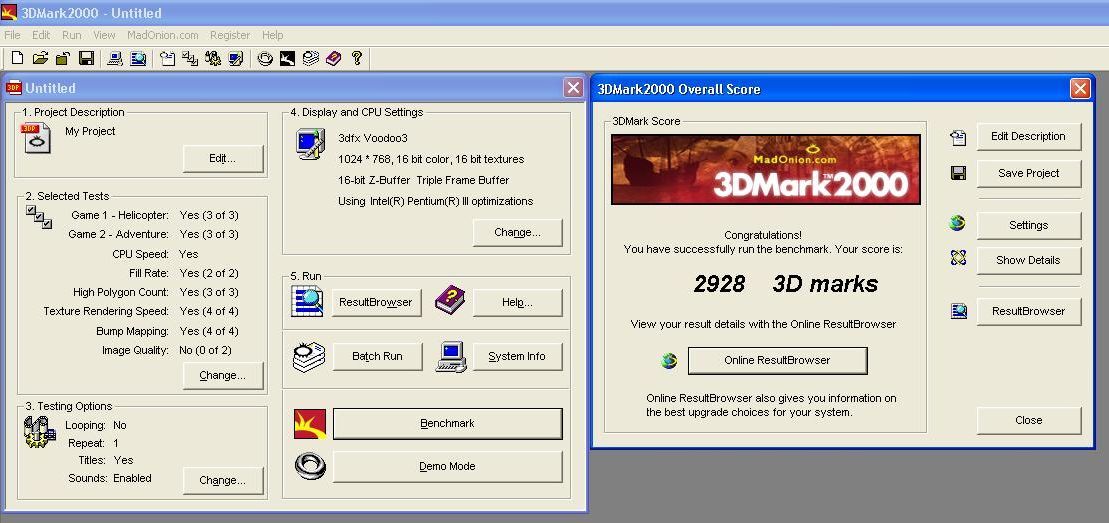
Task: Click the globe icon beside Online ResultBrowser
Action: coord(669,361)
